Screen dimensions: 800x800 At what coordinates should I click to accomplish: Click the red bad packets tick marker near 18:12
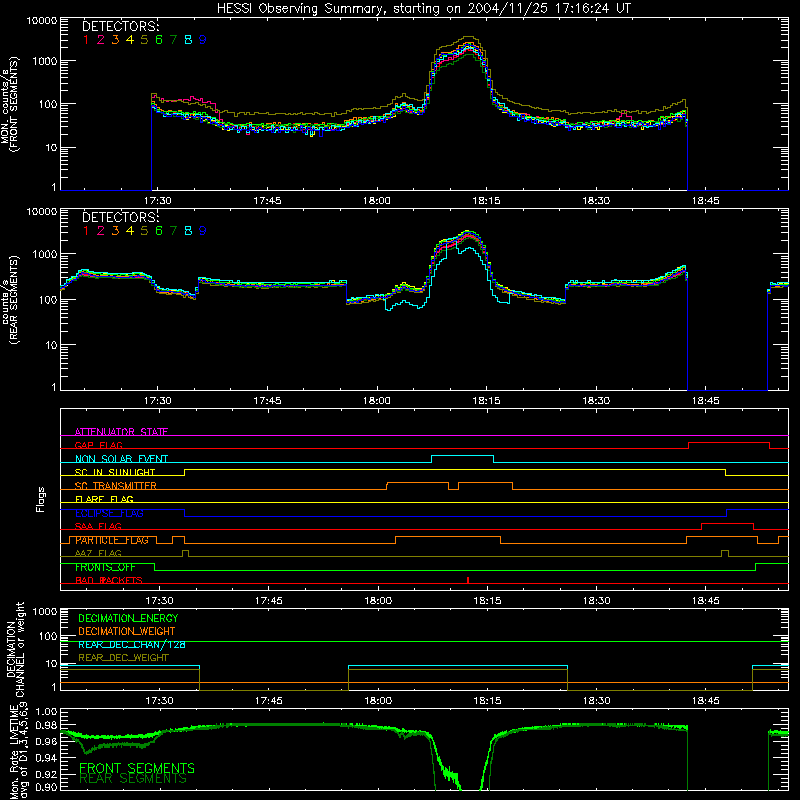tap(468, 580)
